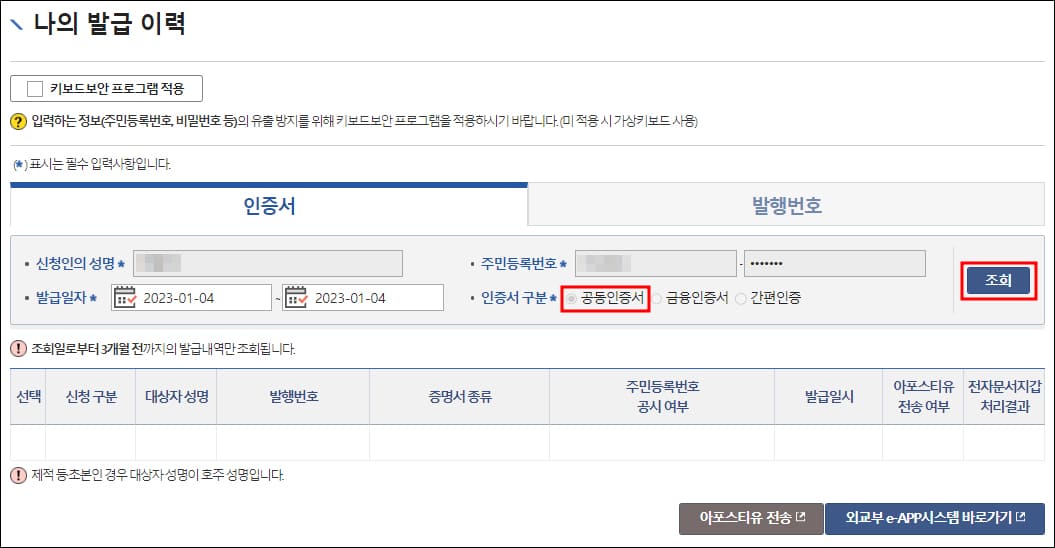This screenshot has height=548, width=1055.
Task: Click warning icon beside 제적 등초본 notice
Action: (18, 475)
